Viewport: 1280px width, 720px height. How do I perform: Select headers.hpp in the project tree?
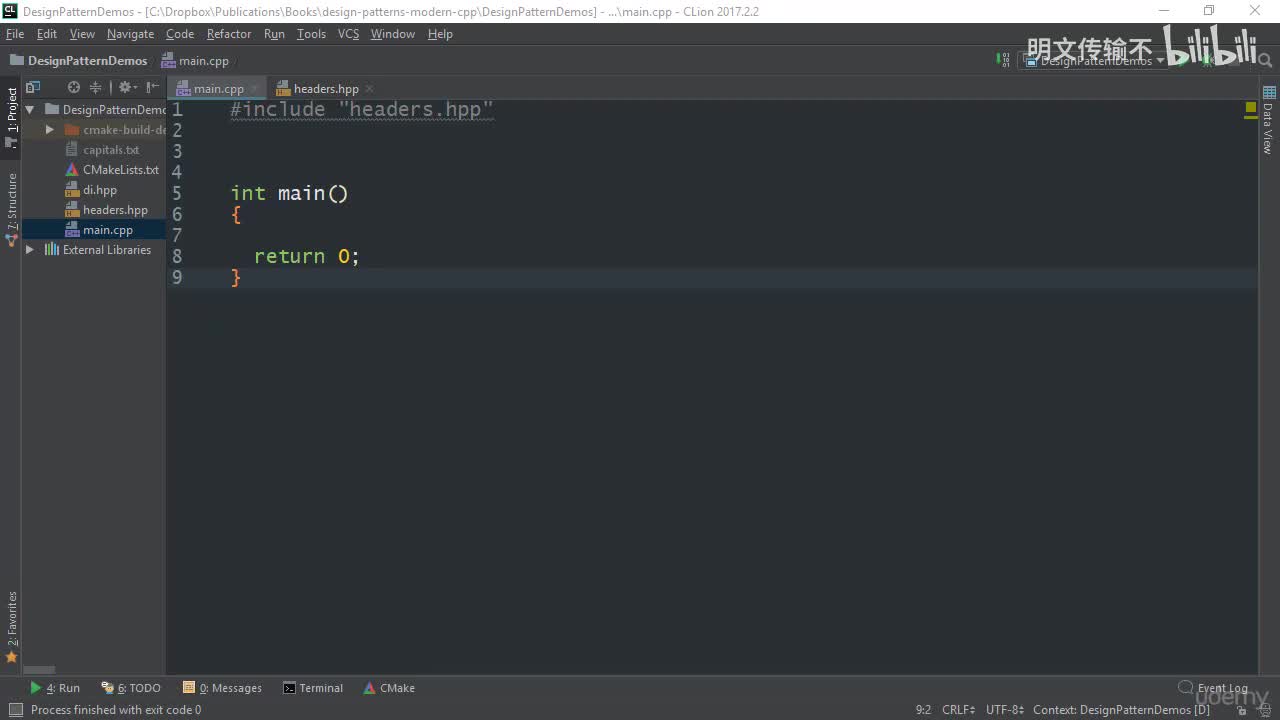[115, 210]
